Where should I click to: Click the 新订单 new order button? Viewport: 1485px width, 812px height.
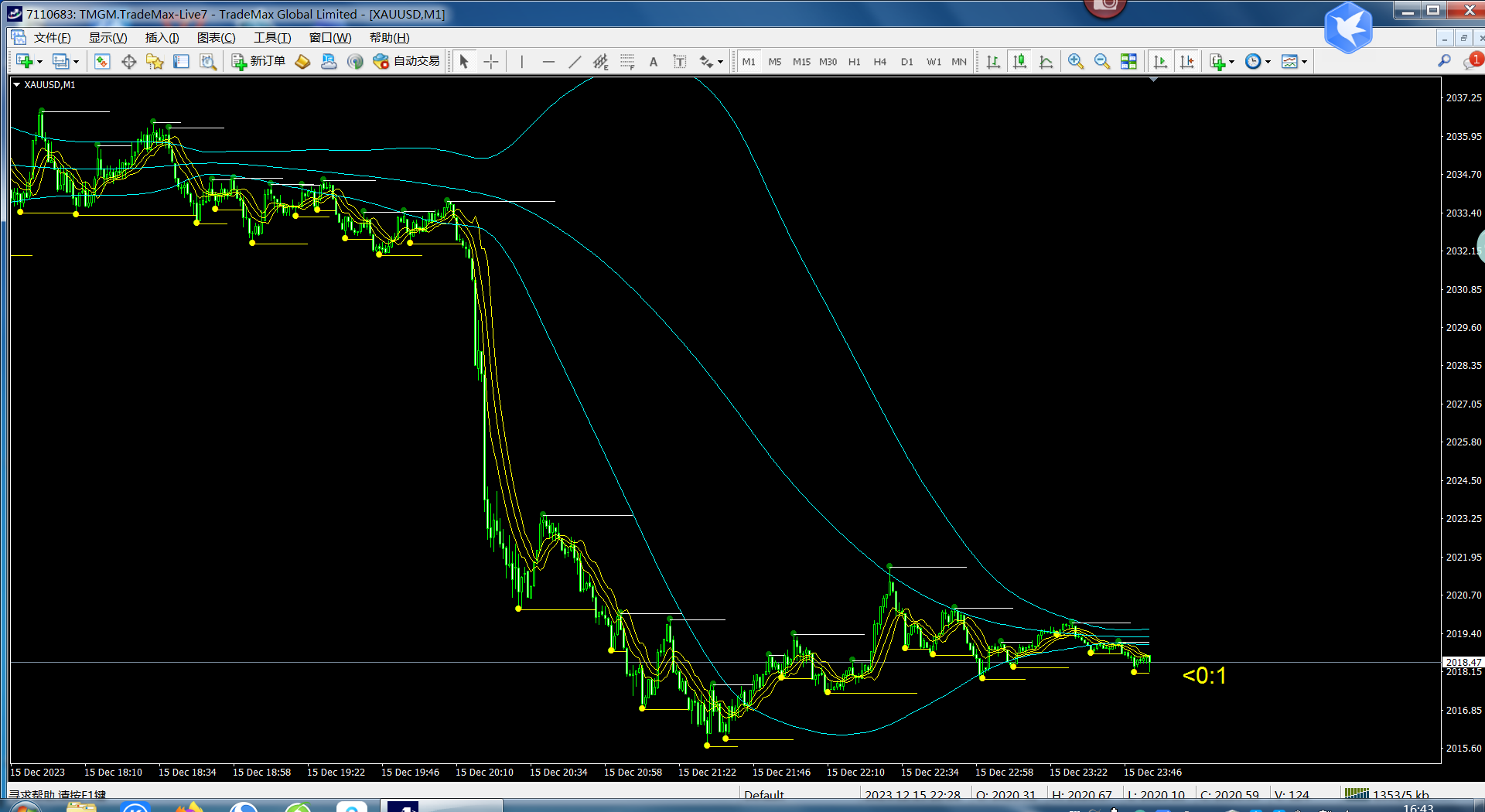(258, 61)
